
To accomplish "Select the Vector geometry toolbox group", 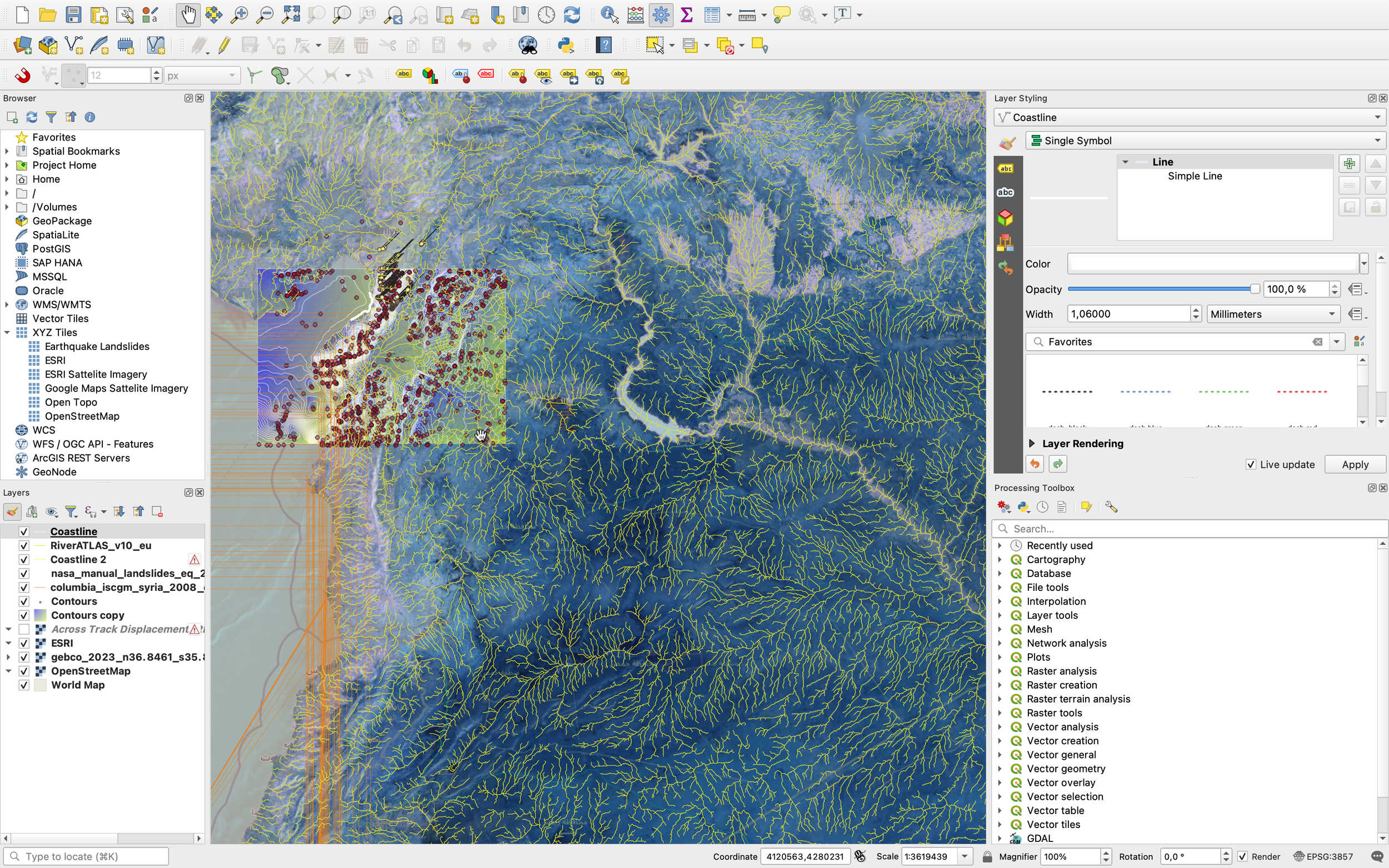I will pyautogui.click(x=1066, y=769).
